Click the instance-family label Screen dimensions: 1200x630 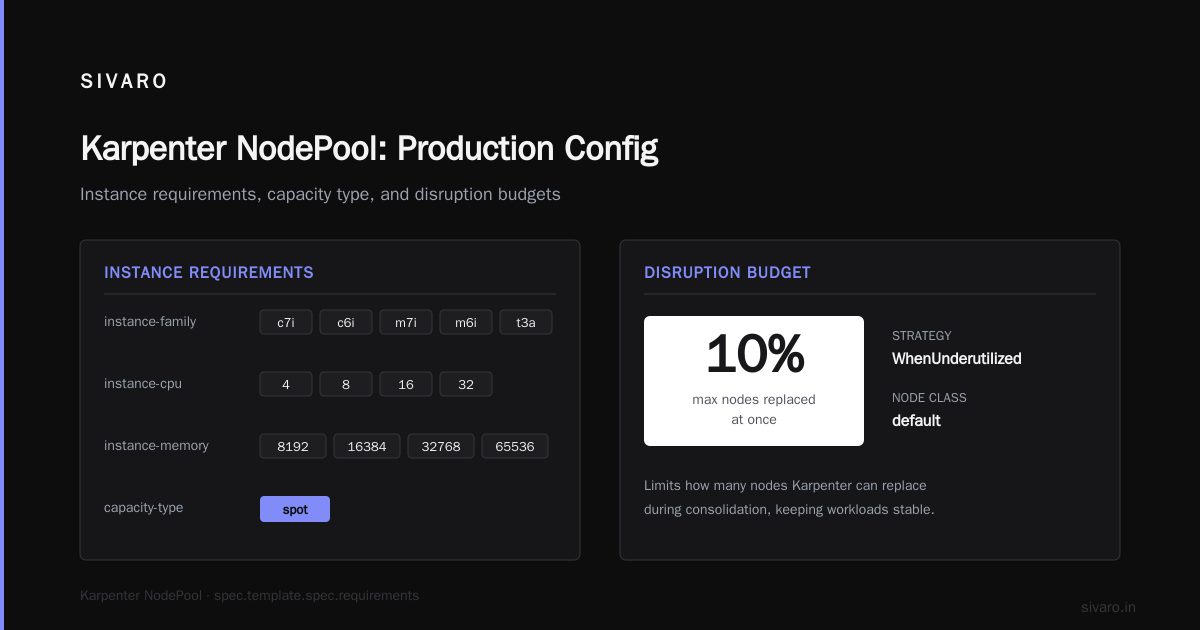point(150,322)
